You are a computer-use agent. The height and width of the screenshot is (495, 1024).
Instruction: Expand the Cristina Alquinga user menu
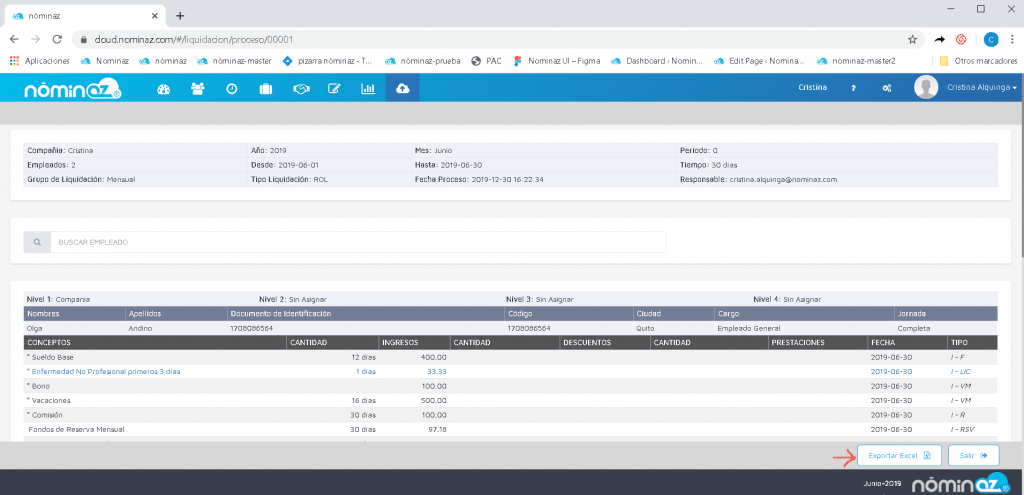[982, 88]
